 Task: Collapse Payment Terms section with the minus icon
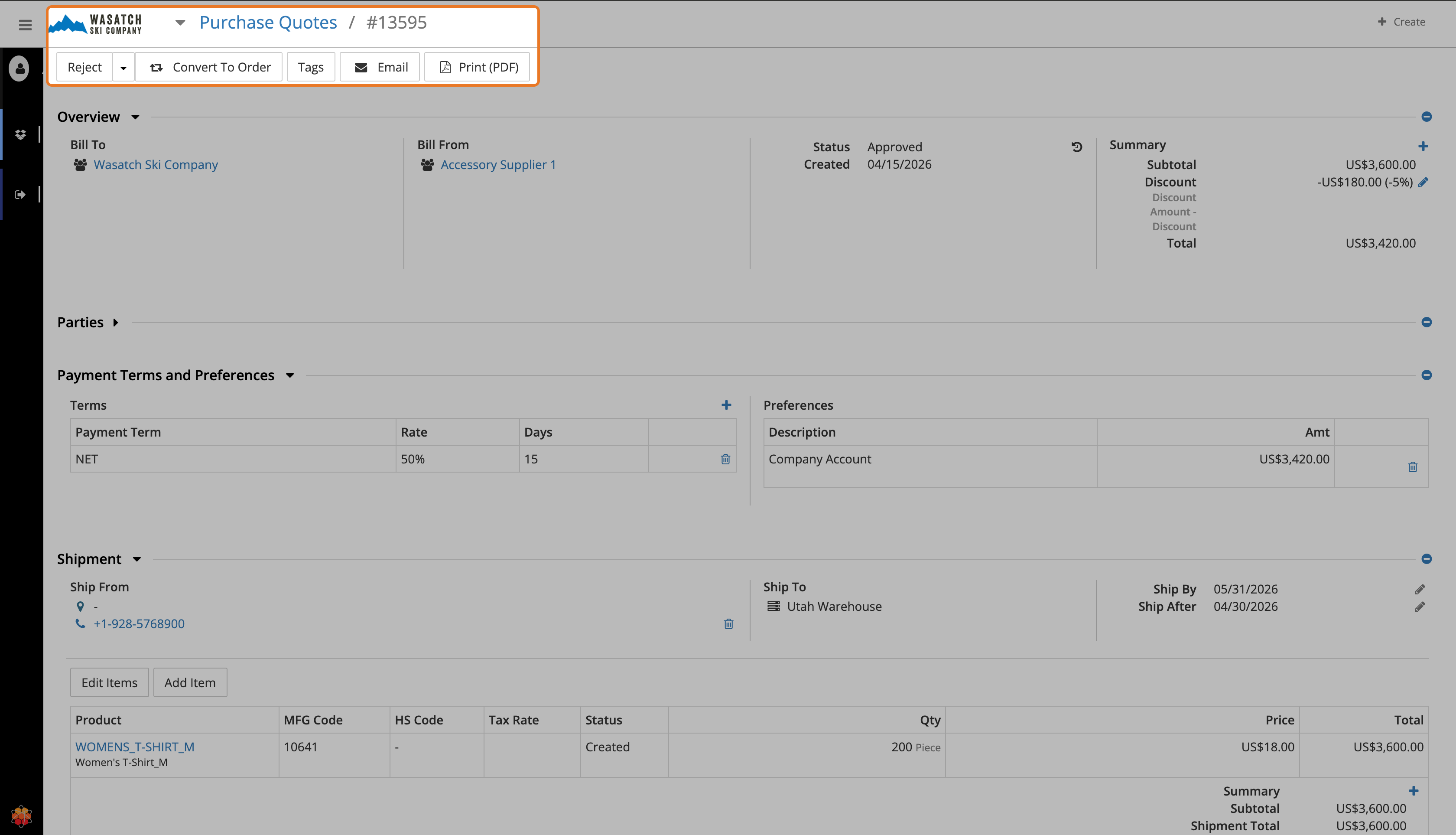[1427, 375]
